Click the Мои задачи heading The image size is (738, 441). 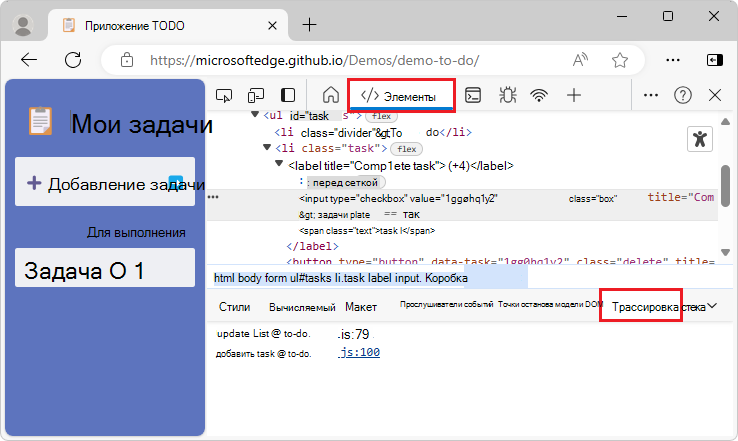(x=142, y=124)
